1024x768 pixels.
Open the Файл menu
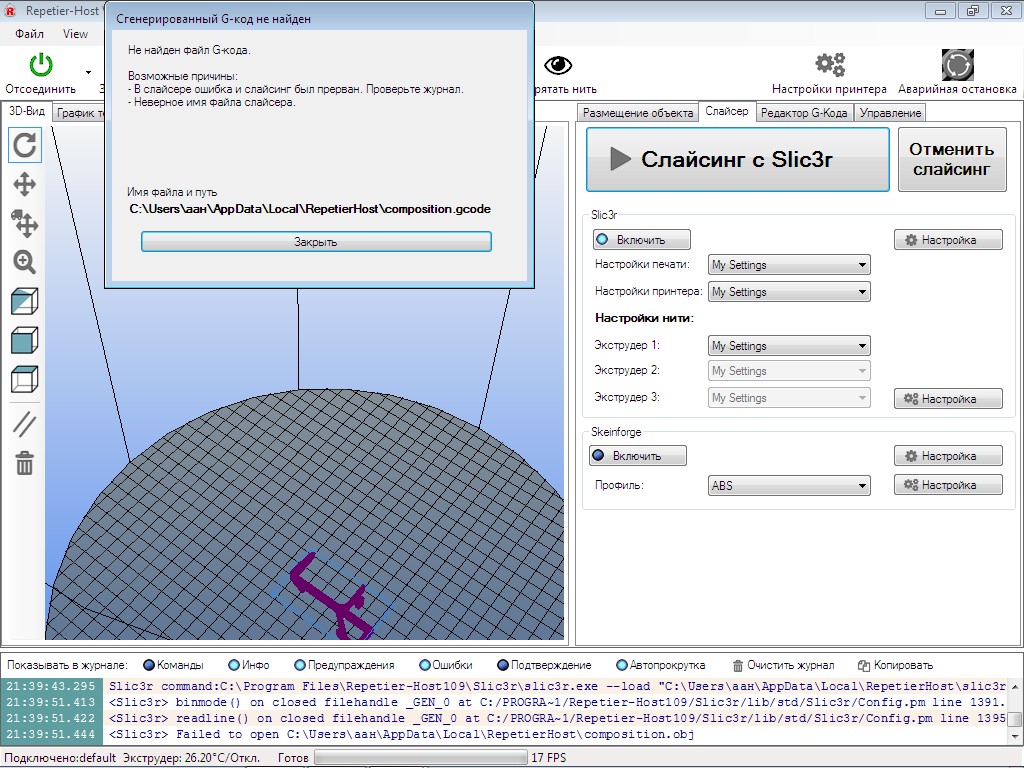30,33
